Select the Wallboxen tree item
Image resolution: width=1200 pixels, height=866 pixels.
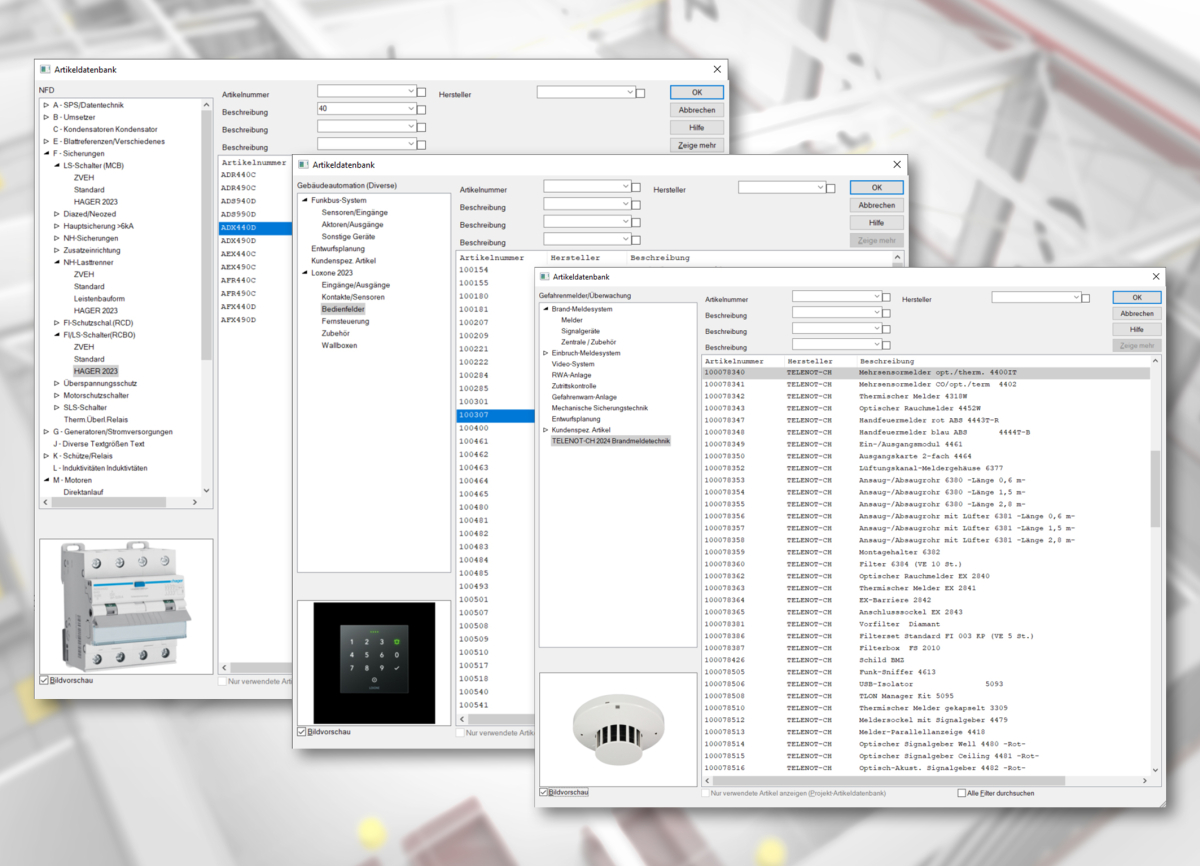[x=339, y=345]
